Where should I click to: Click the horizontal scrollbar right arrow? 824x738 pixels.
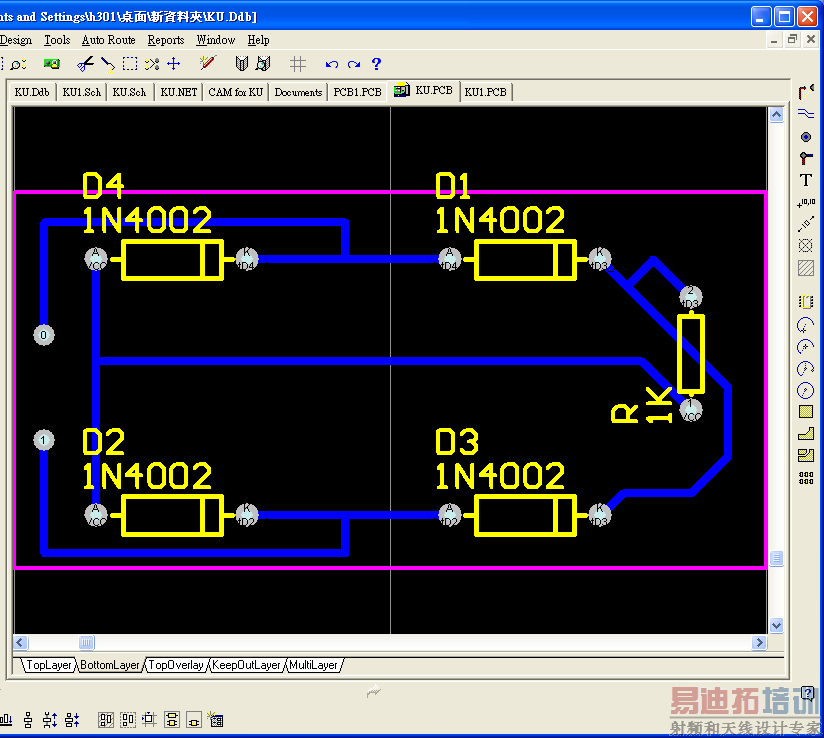click(x=758, y=642)
